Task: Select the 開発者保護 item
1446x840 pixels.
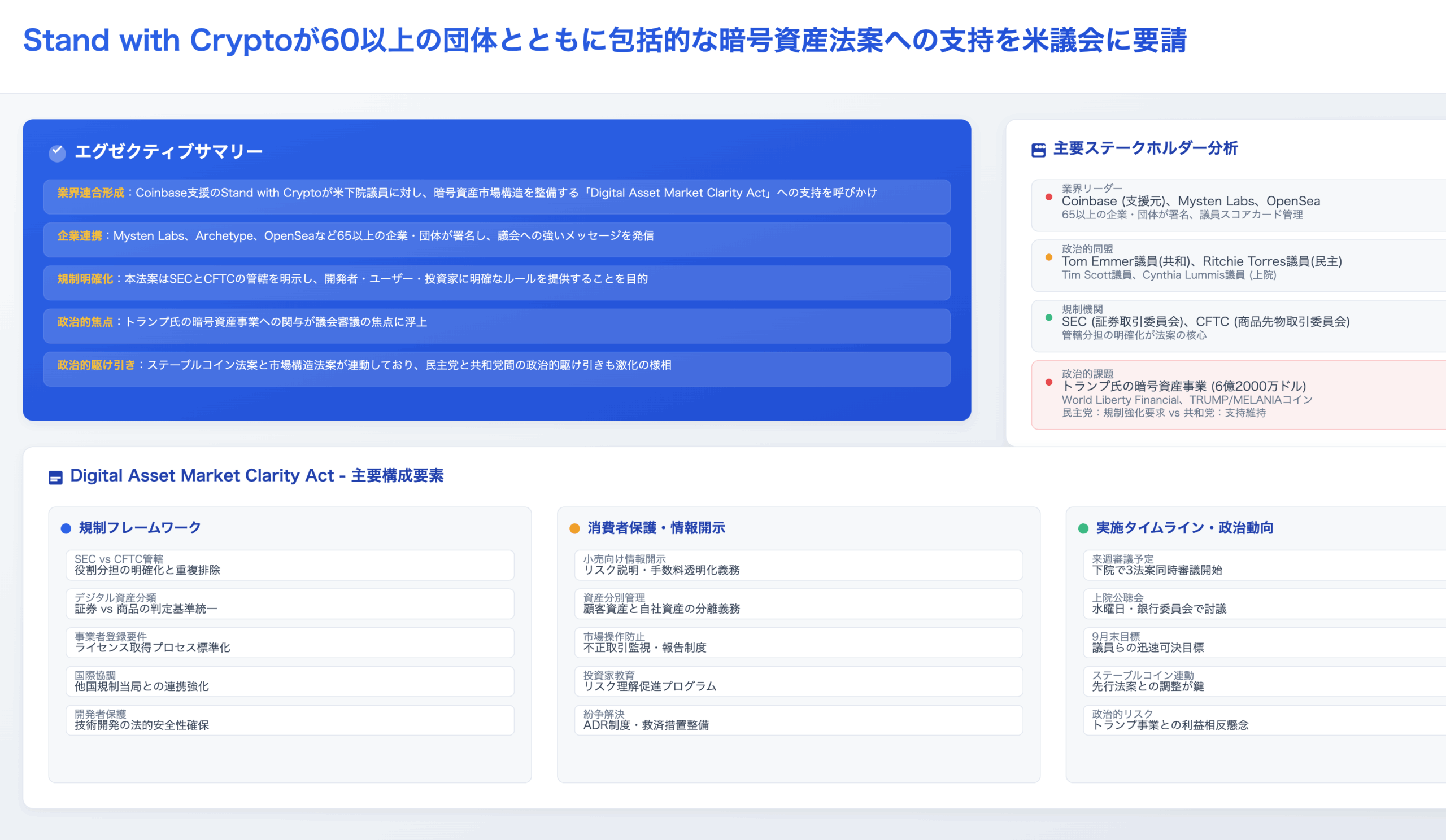Action: click(290, 720)
